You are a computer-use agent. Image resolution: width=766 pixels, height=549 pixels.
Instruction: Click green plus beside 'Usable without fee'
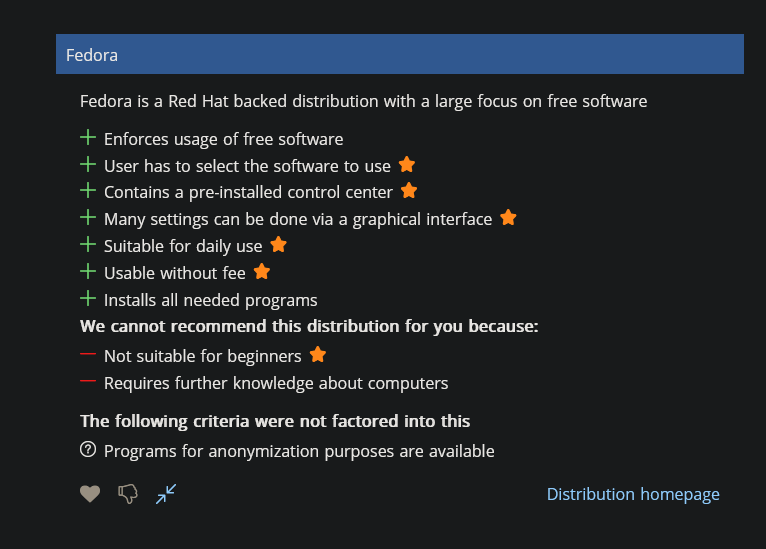[x=88, y=272]
